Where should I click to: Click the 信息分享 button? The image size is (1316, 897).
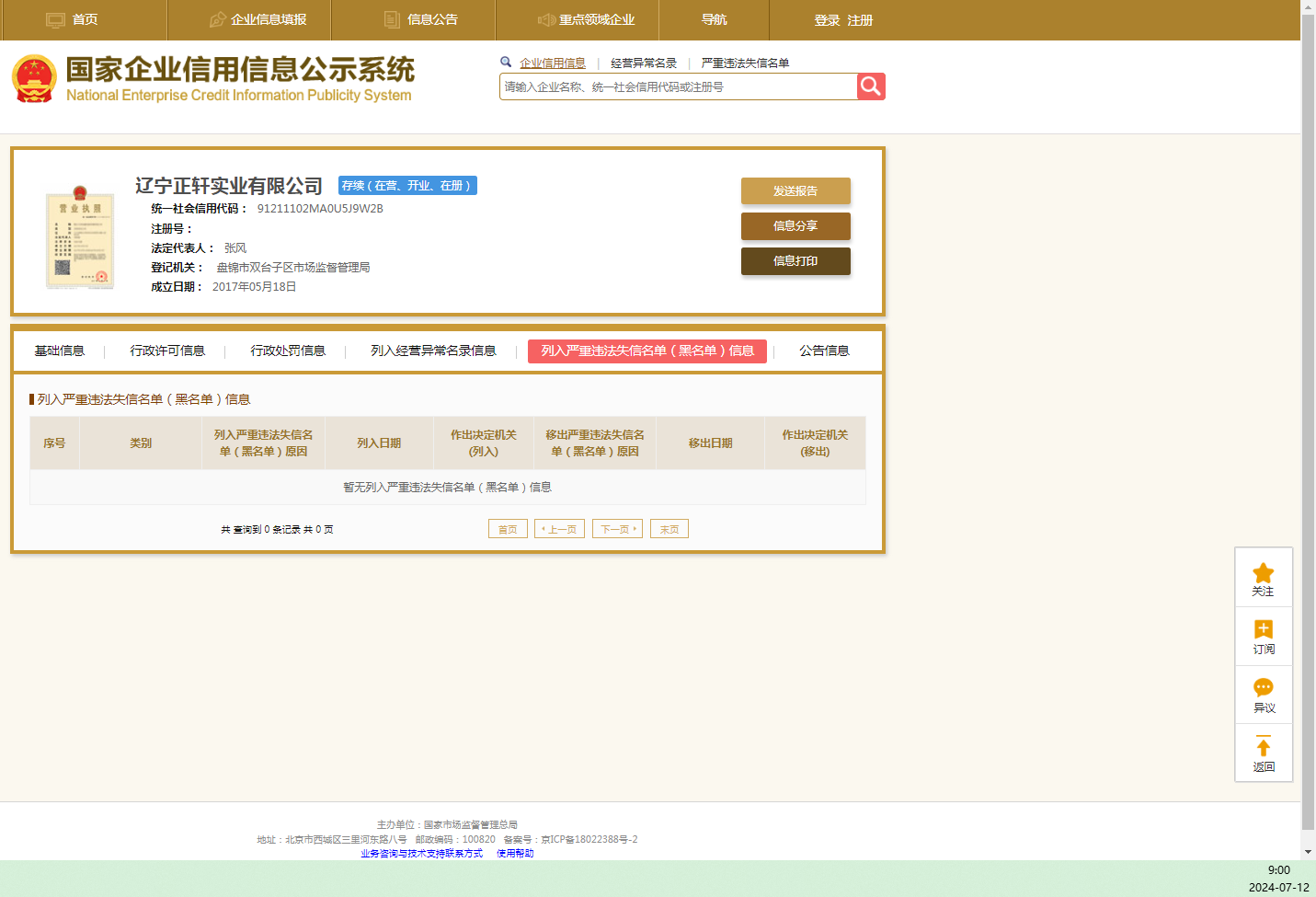pyautogui.click(x=795, y=226)
